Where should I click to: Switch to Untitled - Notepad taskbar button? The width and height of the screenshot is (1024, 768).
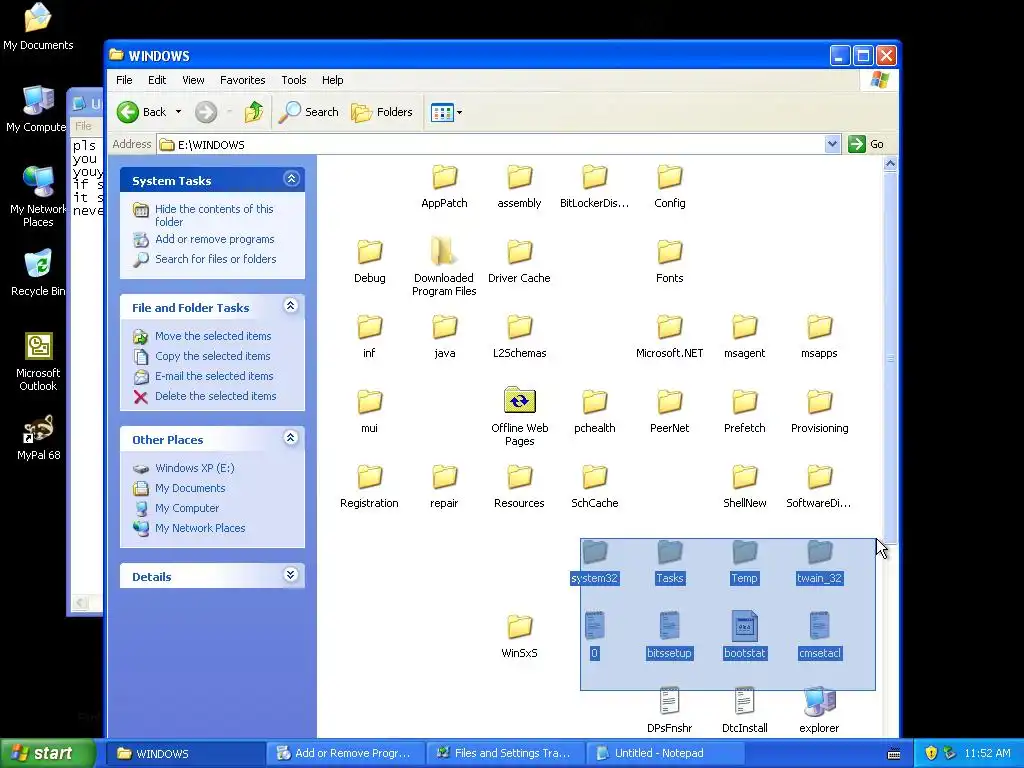point(665,753)
